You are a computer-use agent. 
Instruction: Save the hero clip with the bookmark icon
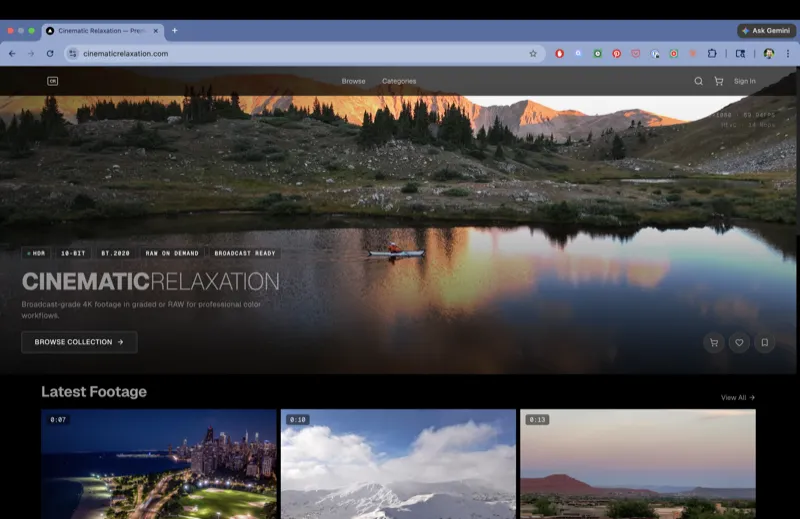pyautogui.click(x=764, y=343)
